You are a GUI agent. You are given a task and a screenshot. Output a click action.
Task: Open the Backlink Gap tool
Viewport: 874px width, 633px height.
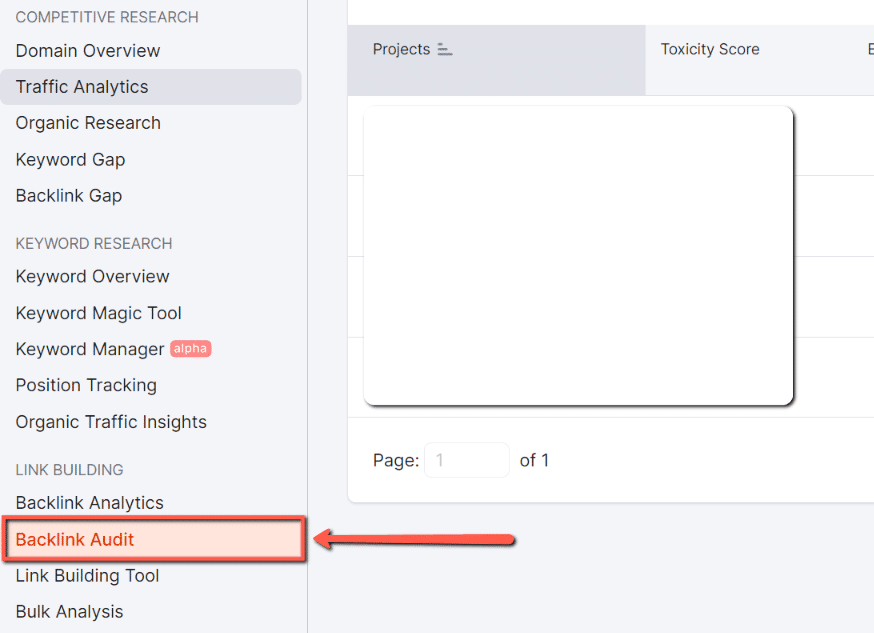click(x=68, y=195)
